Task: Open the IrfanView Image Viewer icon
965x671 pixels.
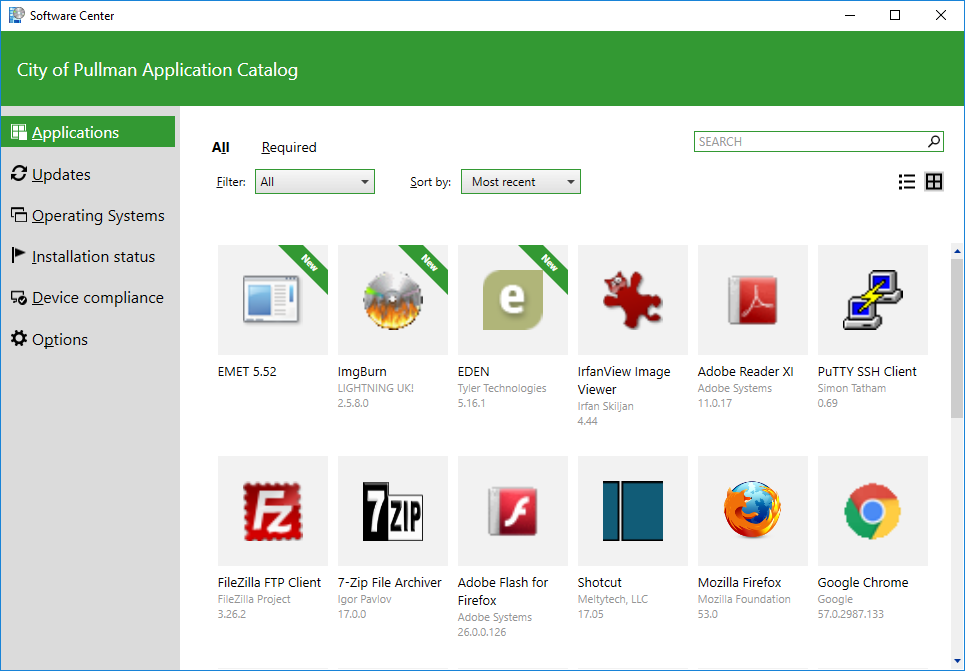Action: [x=632, y=300]
